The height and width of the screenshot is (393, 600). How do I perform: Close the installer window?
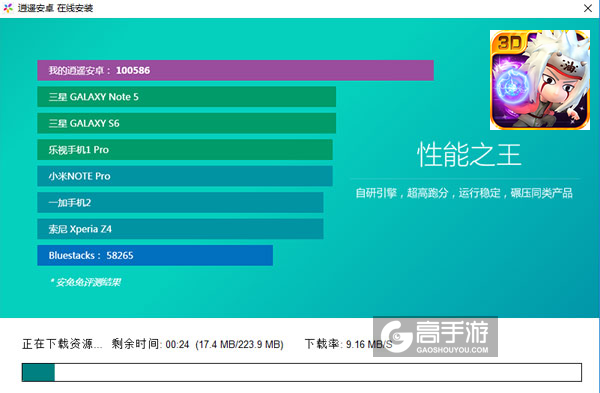[x=588, y=8]
